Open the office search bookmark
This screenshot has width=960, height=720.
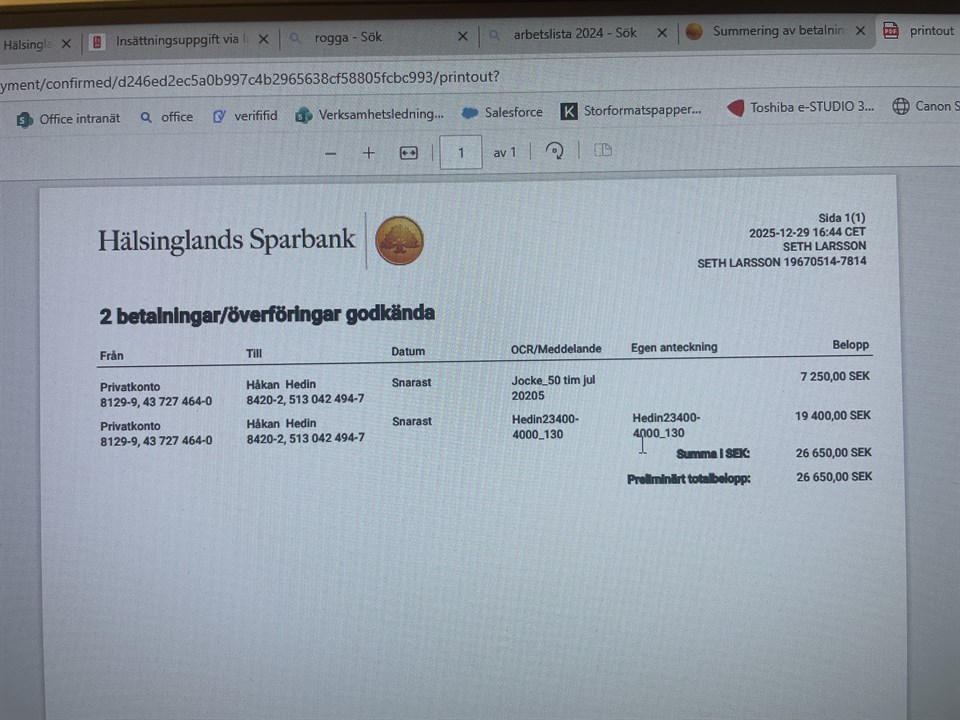coord(166,117)
